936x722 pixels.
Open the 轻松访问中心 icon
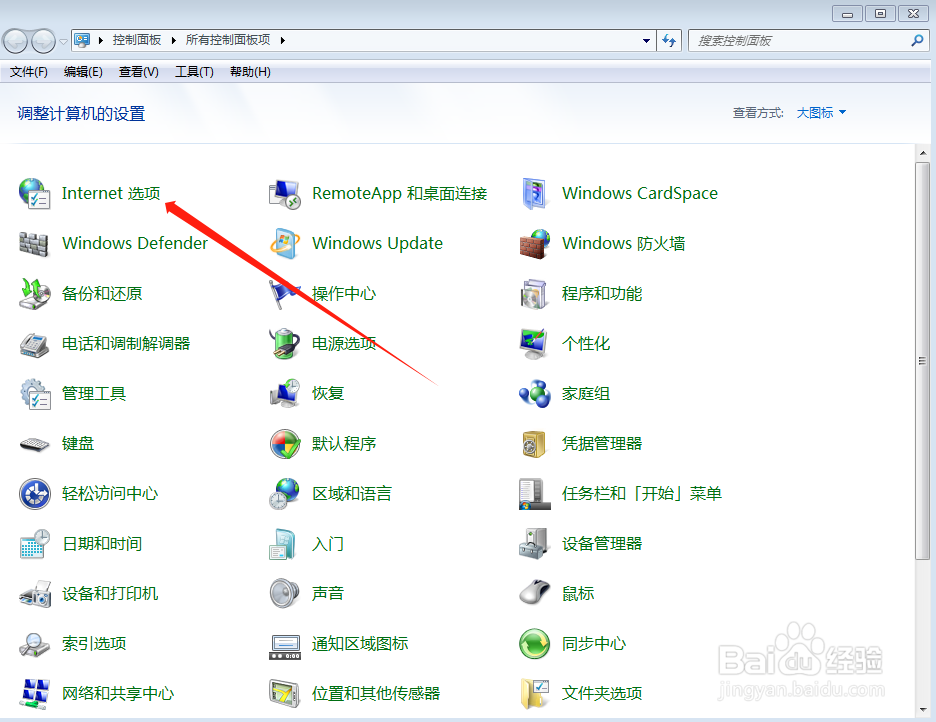tap(35, 494)
